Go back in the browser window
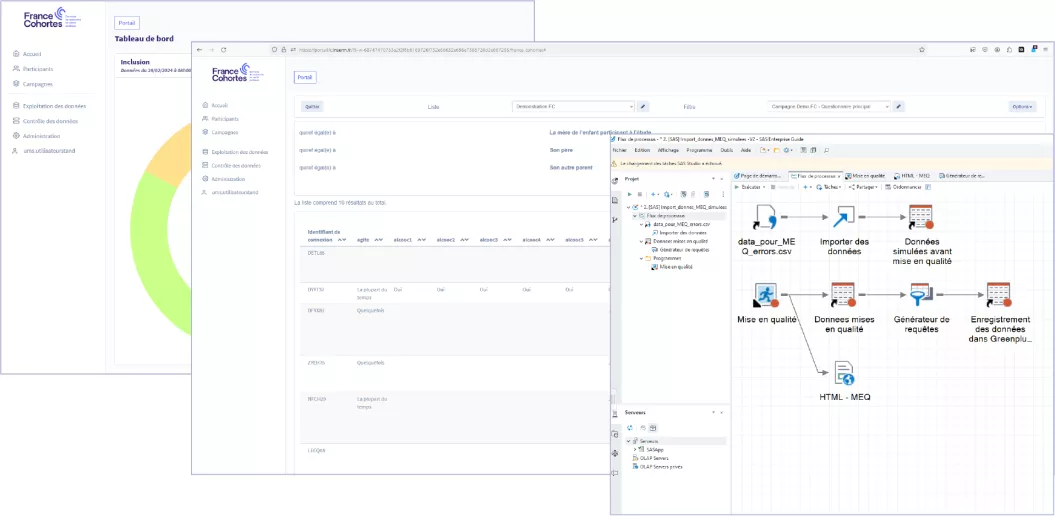This screenshot has width=1055, height=516. 200,50
